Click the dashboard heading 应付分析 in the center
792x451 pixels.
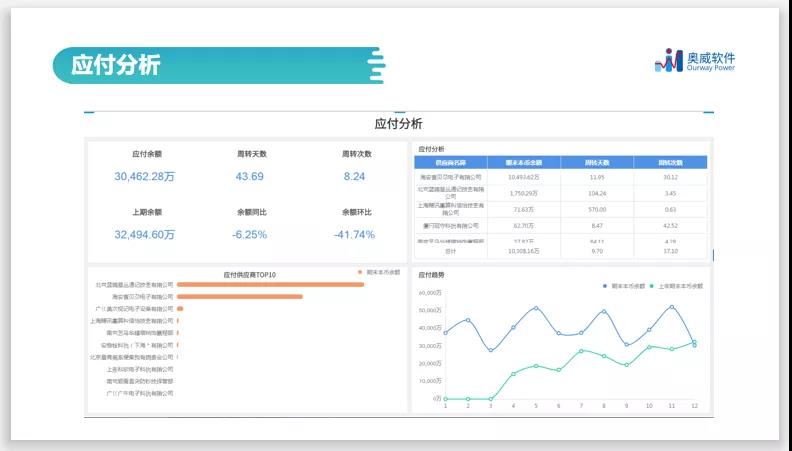(399, 124)
